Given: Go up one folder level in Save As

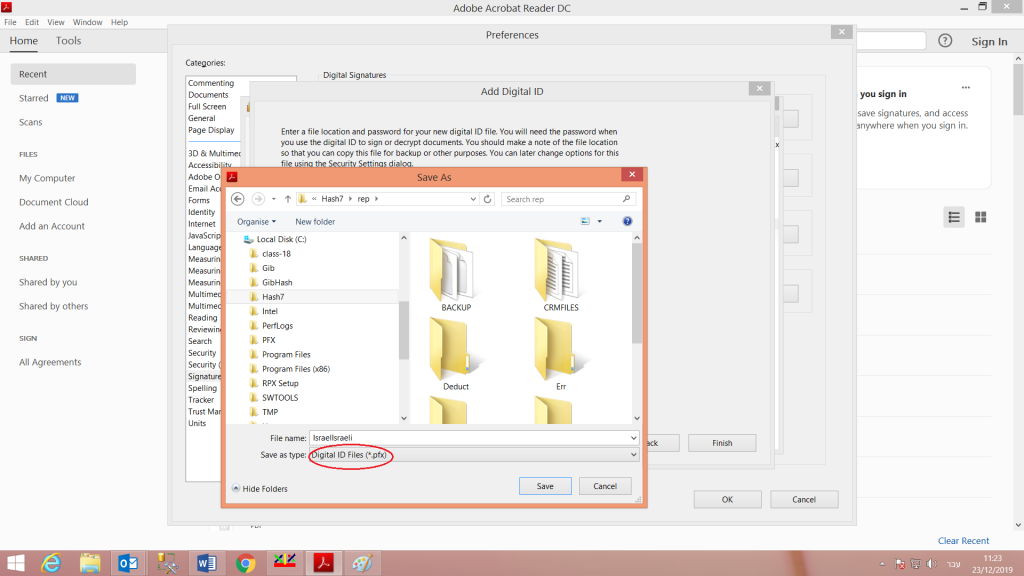Looking at the screenshot, I should click(x=287, y=199).
